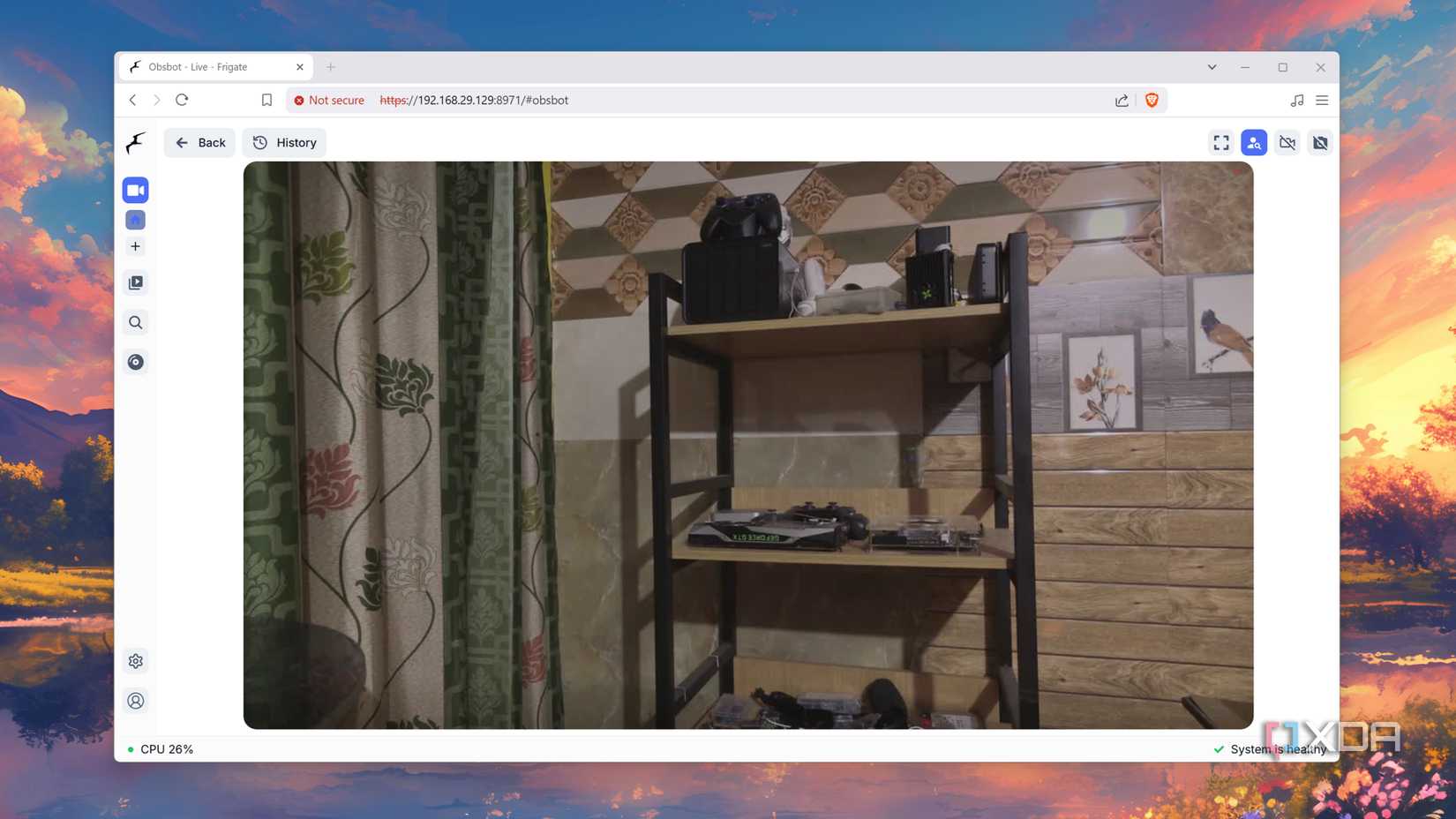Open Frigate settings gear
The height and width of the screenshot is (819, 1456).
[135, 661]
